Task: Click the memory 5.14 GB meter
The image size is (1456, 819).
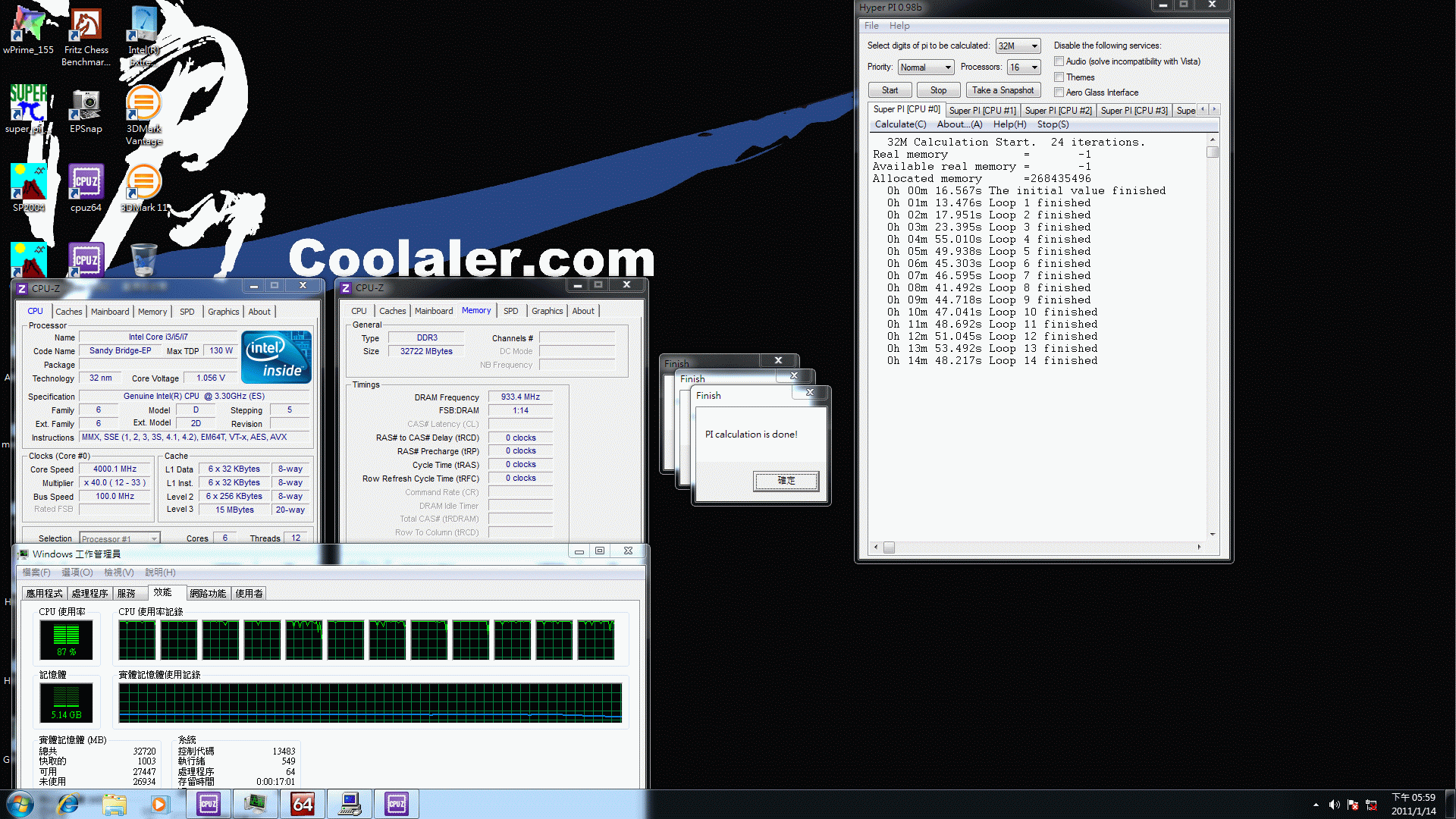Action: (67, 703)
